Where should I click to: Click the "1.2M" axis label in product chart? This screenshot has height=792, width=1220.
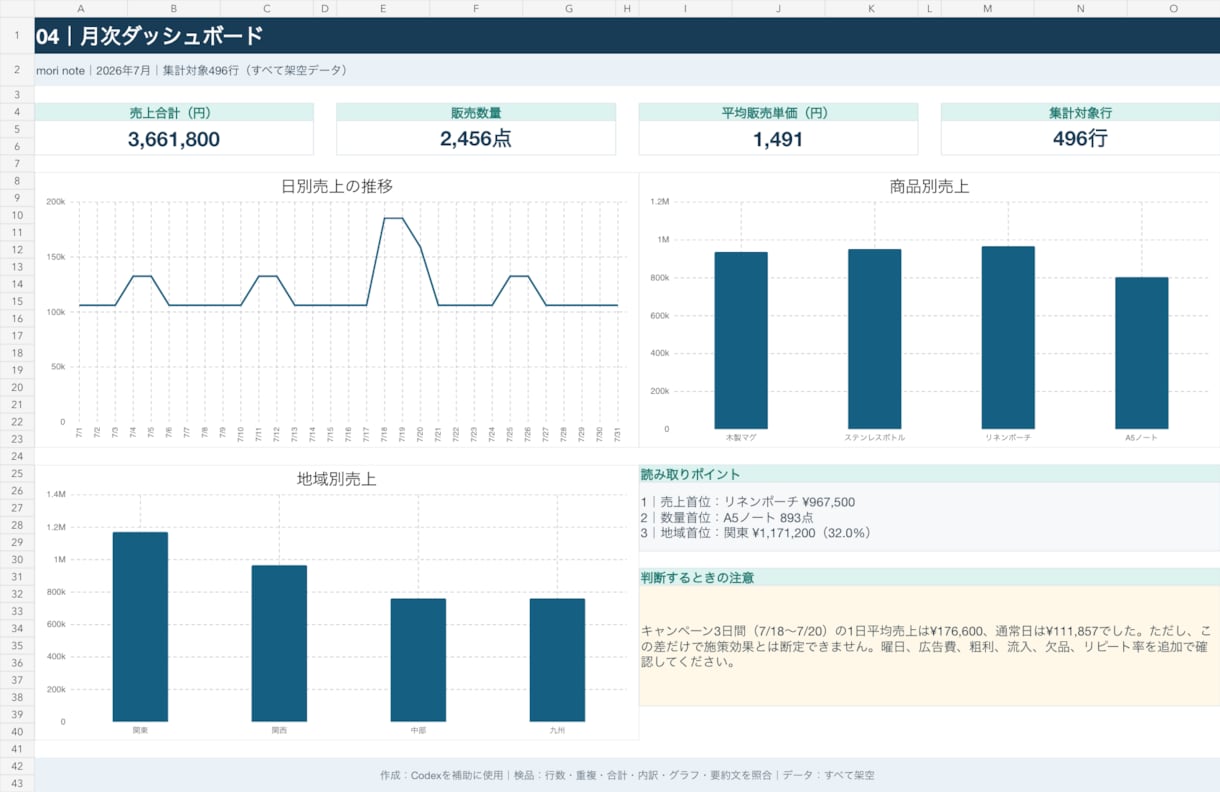(660, 202)
